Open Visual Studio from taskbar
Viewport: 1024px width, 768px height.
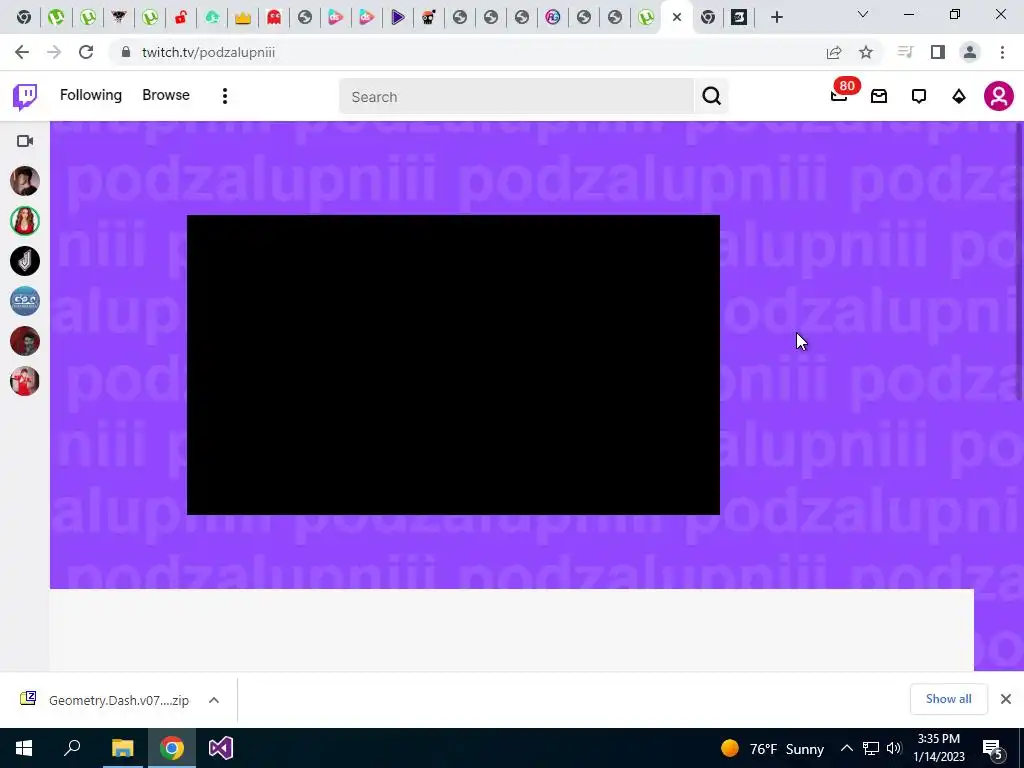[x=221, y=748]
